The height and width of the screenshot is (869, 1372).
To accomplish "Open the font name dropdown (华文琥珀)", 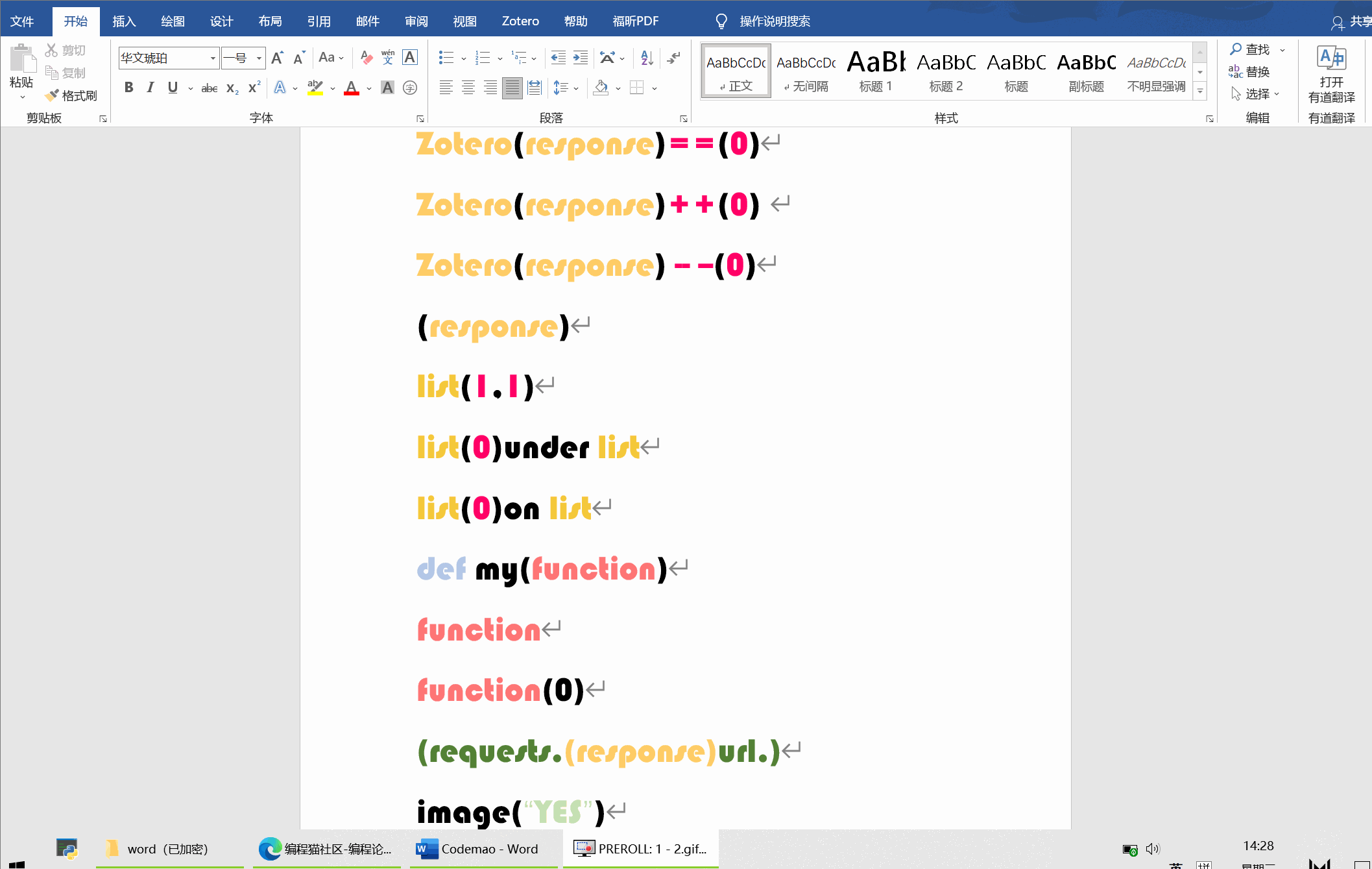I will pyautogui.click(x=213, y=58).
